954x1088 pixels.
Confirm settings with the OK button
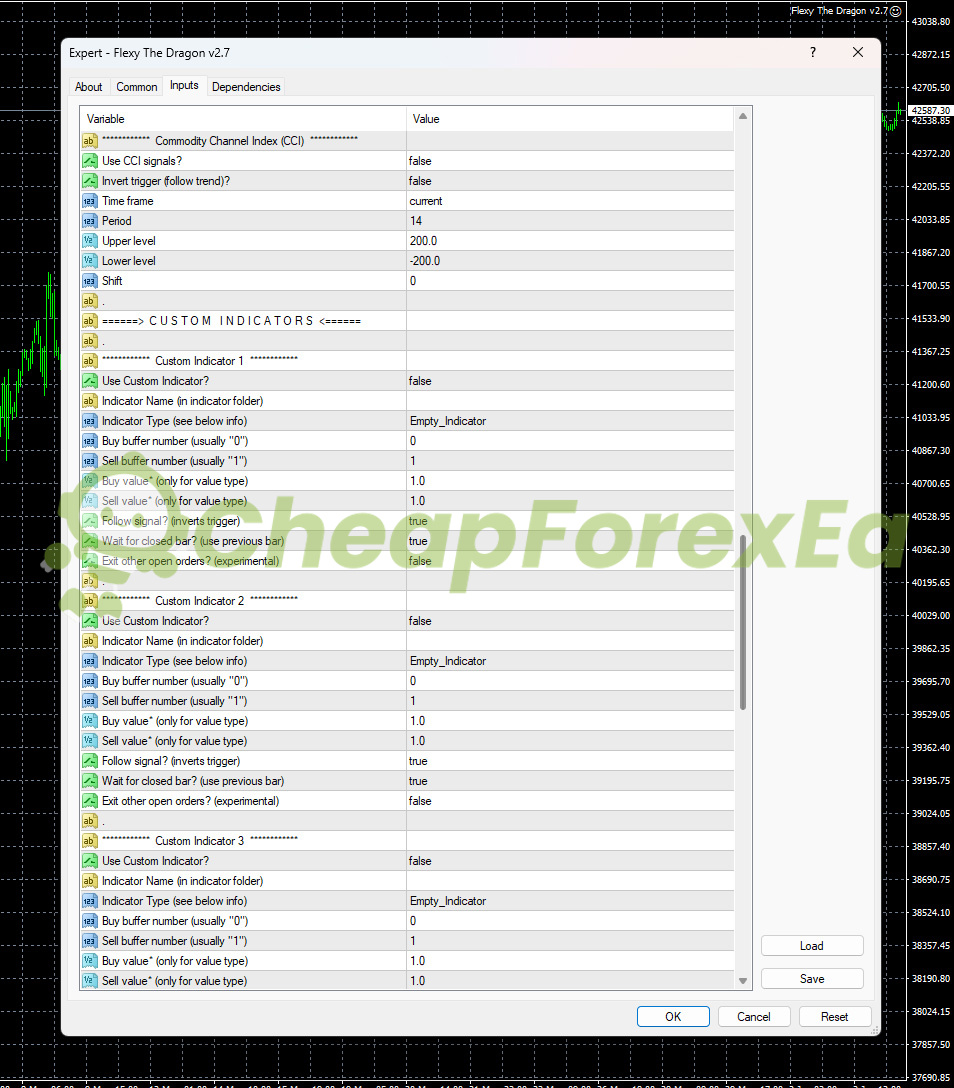point(673,1017)
